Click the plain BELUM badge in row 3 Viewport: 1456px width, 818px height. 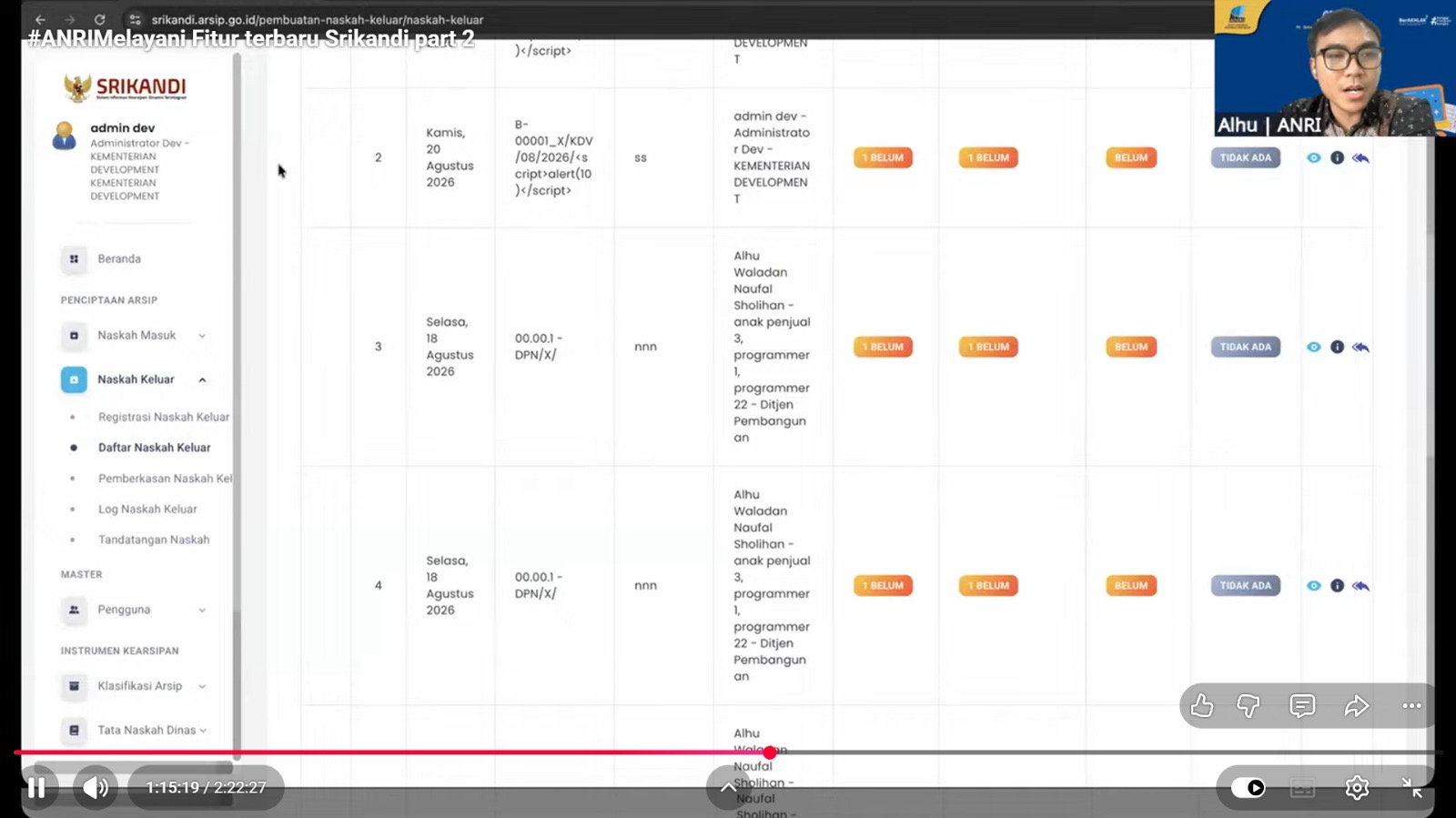tap(1131, 347)
